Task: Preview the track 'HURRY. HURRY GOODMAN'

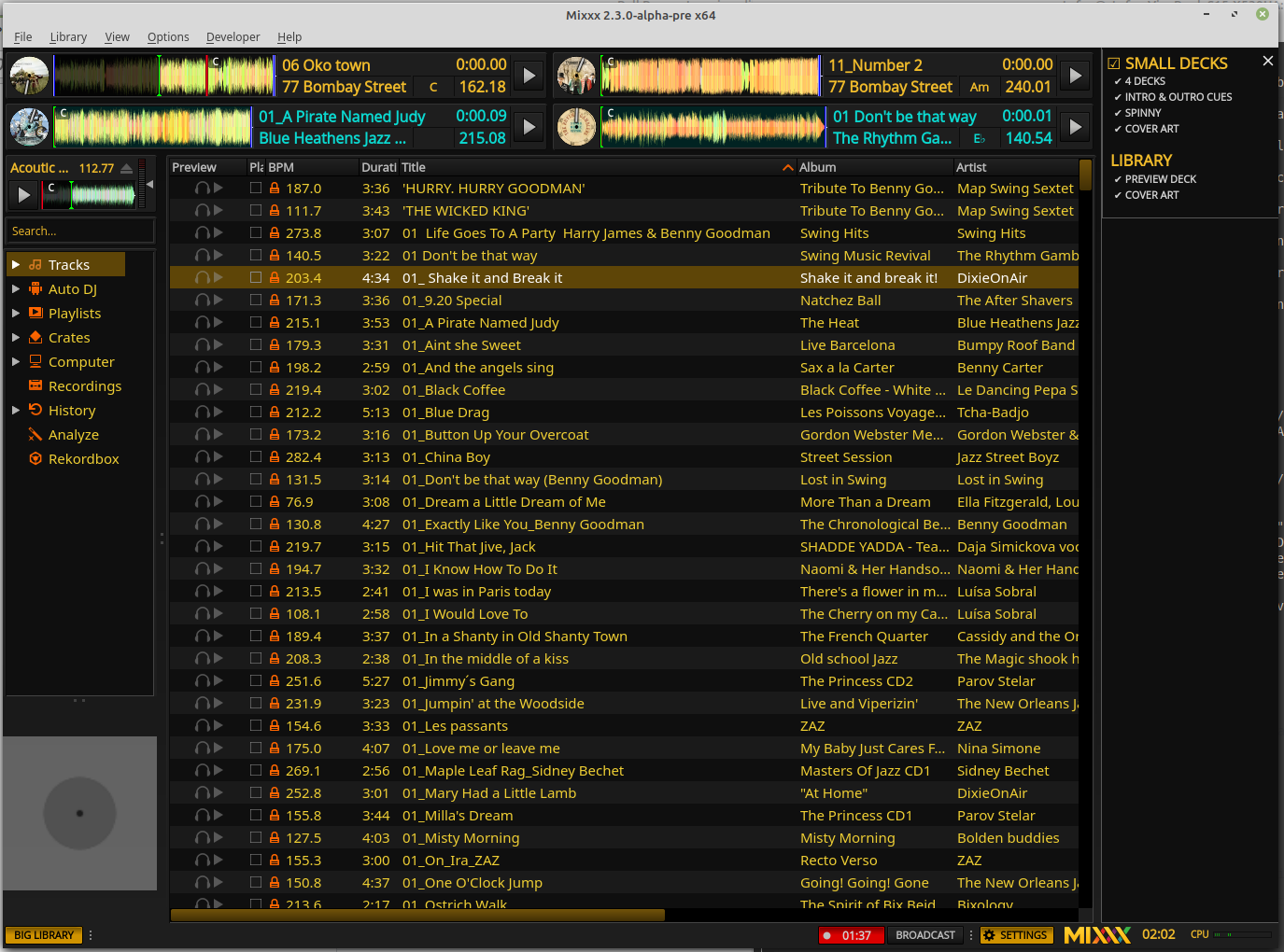Action: [x=209, y=189]
